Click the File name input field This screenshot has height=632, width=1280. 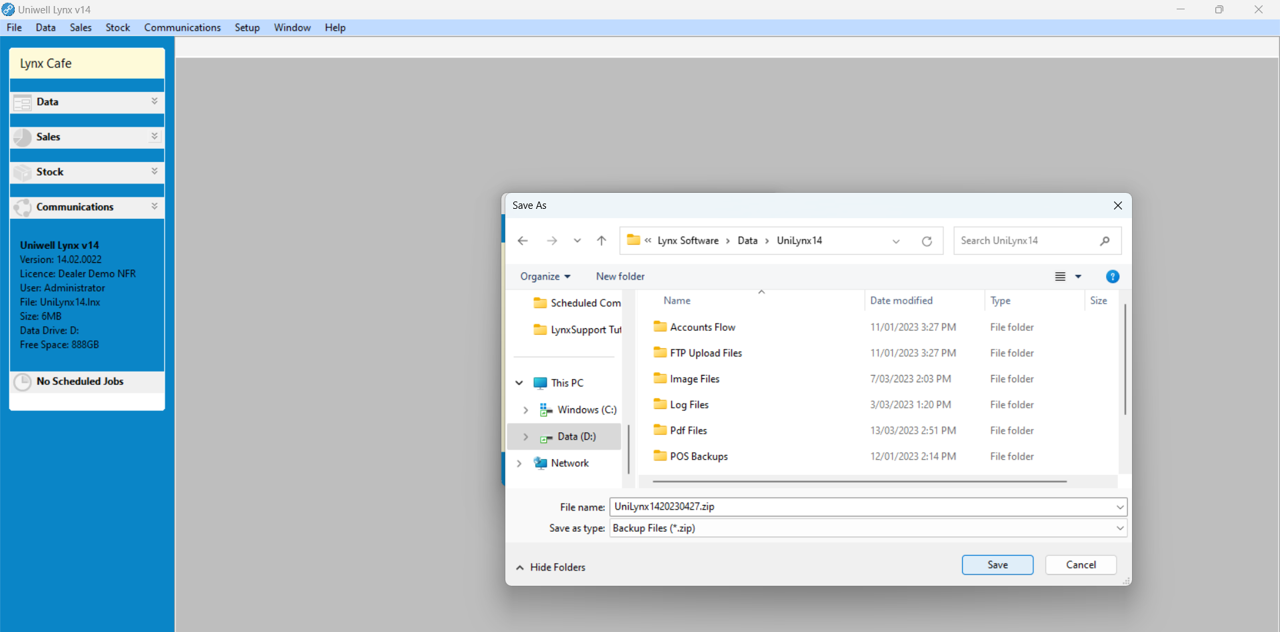860,507
